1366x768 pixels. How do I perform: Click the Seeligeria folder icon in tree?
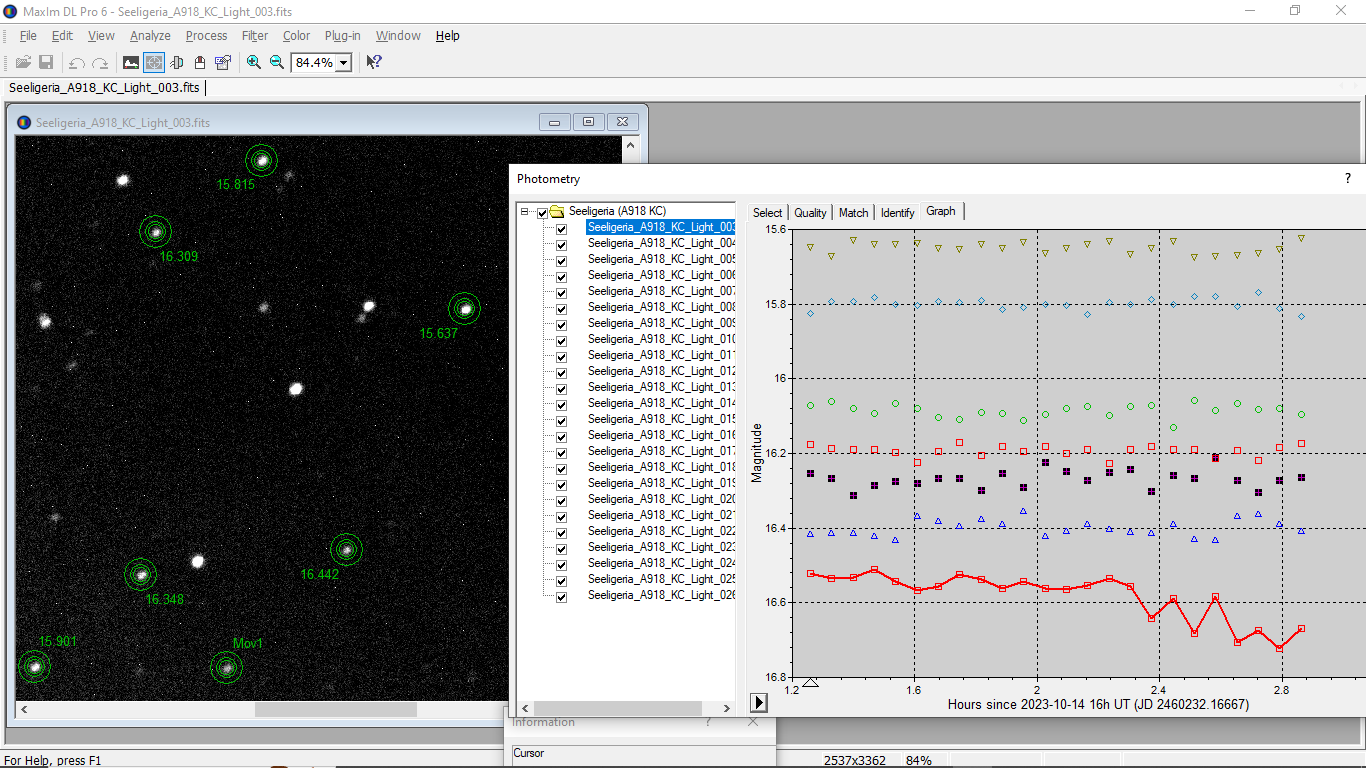click(557, 212)
